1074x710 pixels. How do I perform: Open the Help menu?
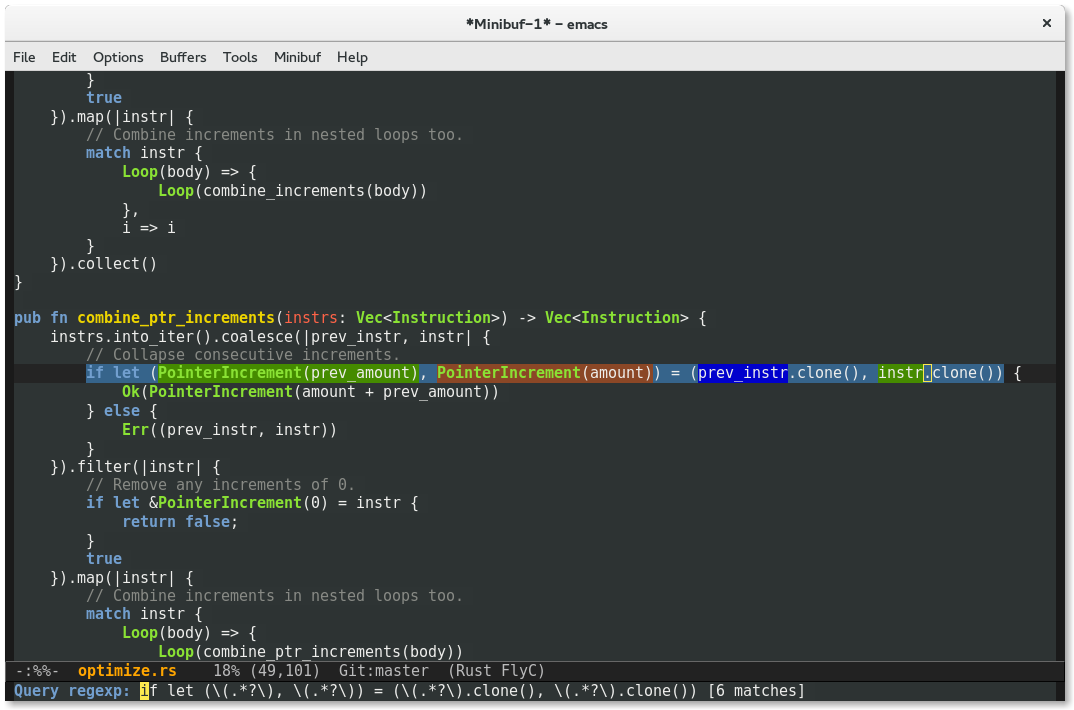[352, 57]
